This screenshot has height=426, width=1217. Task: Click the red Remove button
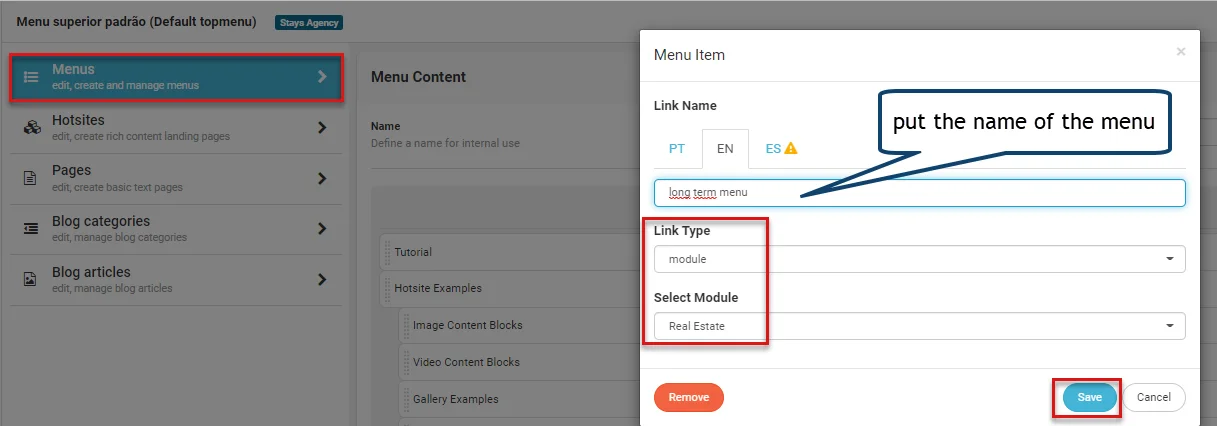click(688, 397)
